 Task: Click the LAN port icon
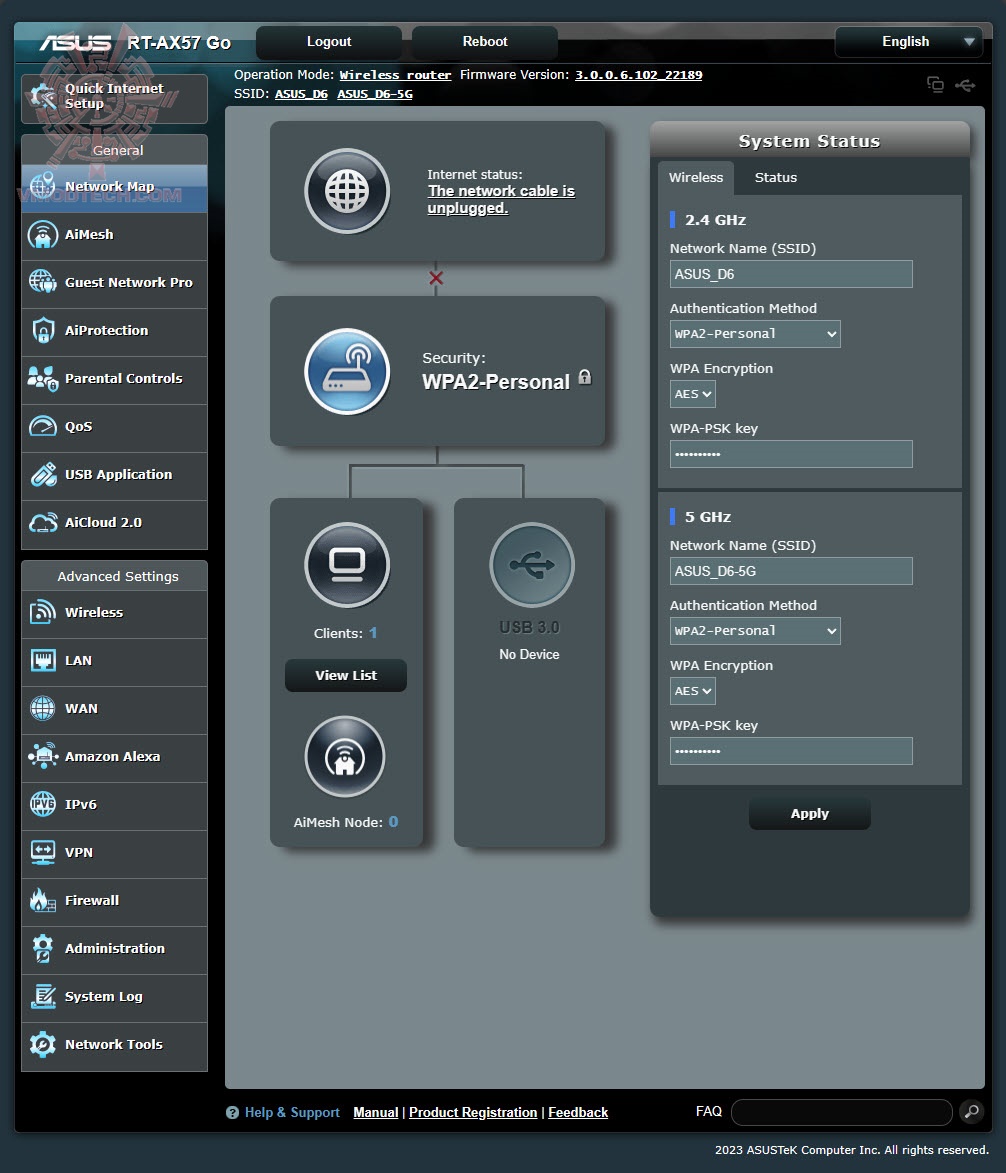(x=43, y=661)
